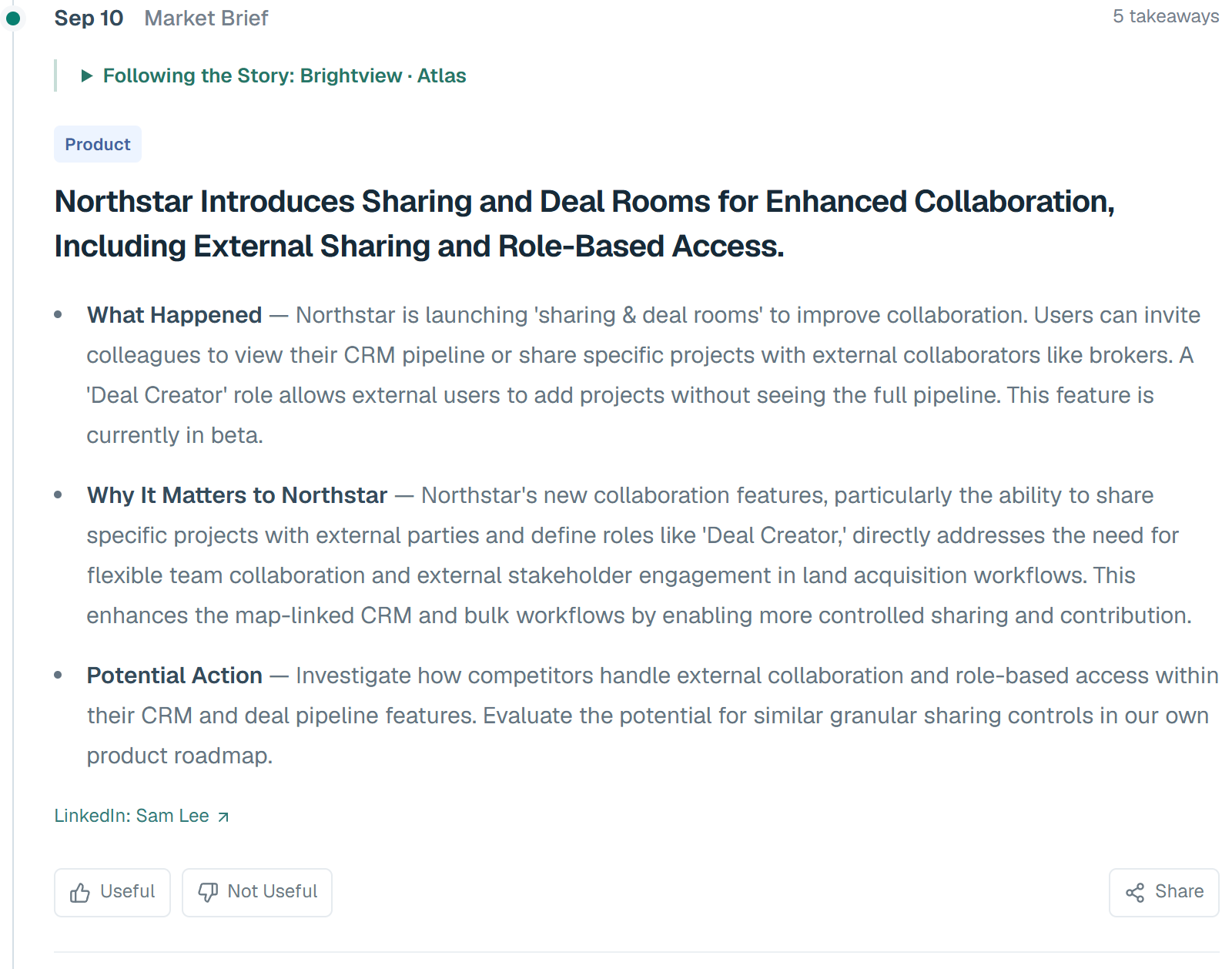1232x969 pixels.
Task: Click the Atlas name in the story line
Action: click(442, 75)
